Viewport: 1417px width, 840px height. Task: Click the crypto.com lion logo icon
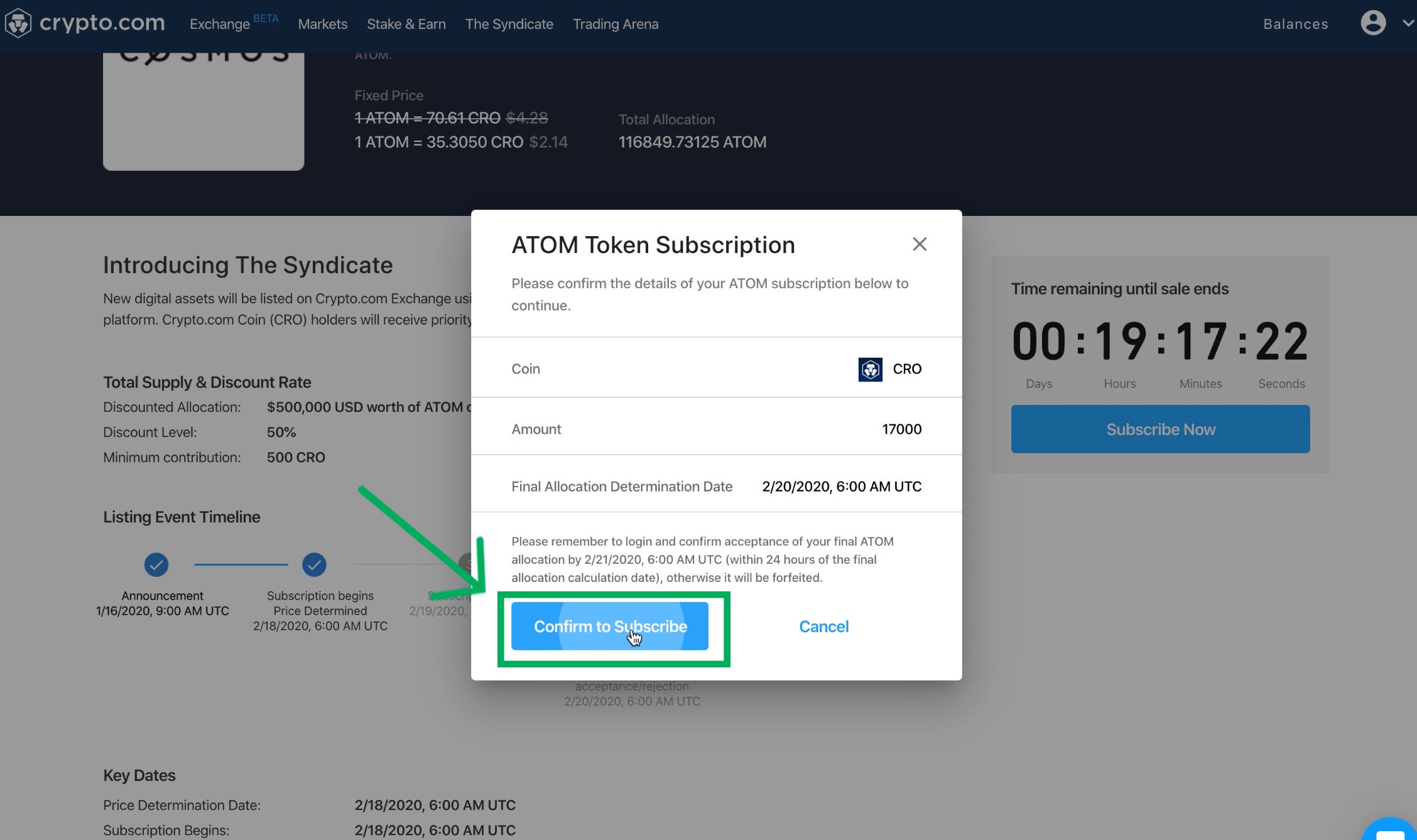tap(18, 23)
